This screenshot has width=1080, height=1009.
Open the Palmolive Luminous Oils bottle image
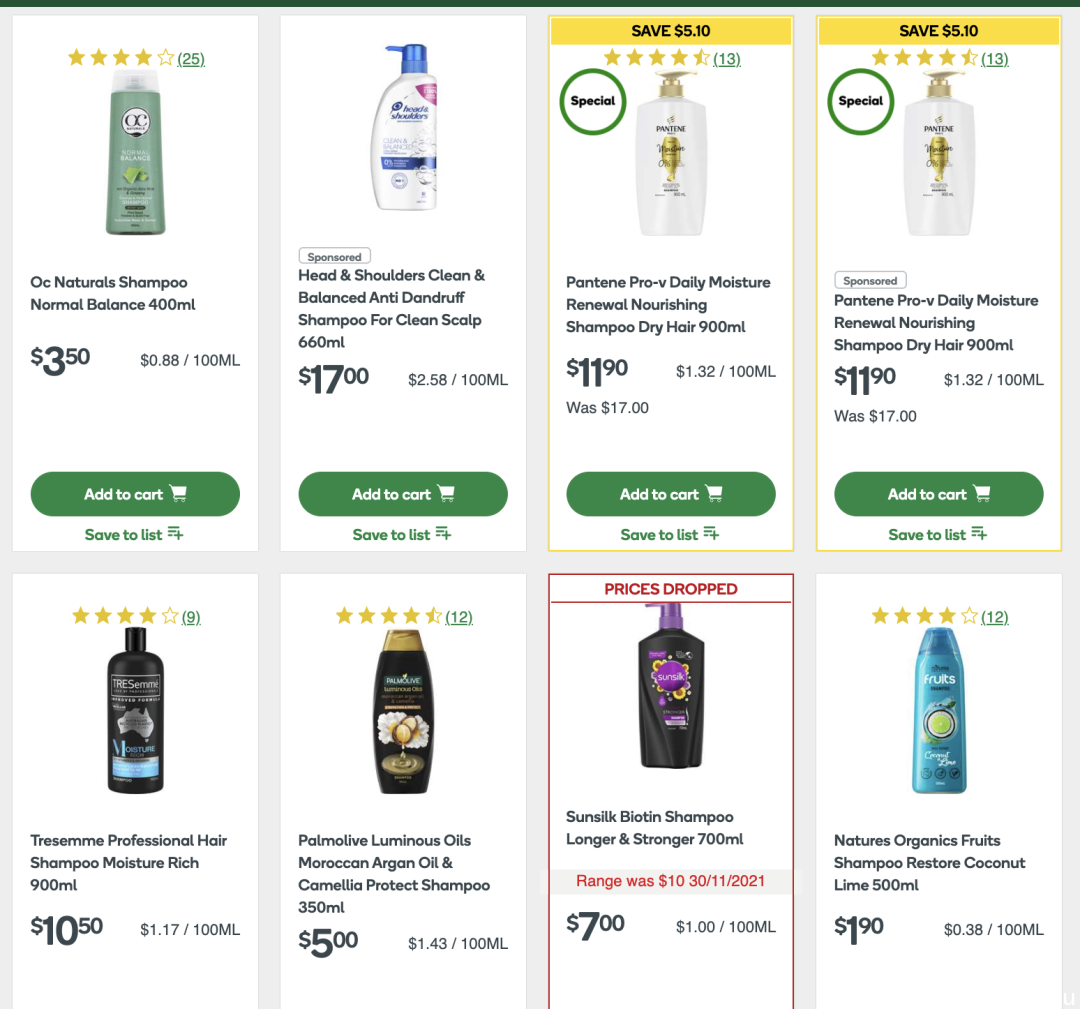pyautogui.click(x=403, y=711)
